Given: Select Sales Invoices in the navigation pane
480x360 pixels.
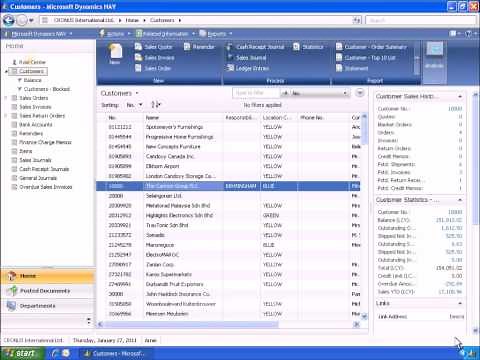Looking at the screenshot, I should pyautogui.click(x=35, y=107).
